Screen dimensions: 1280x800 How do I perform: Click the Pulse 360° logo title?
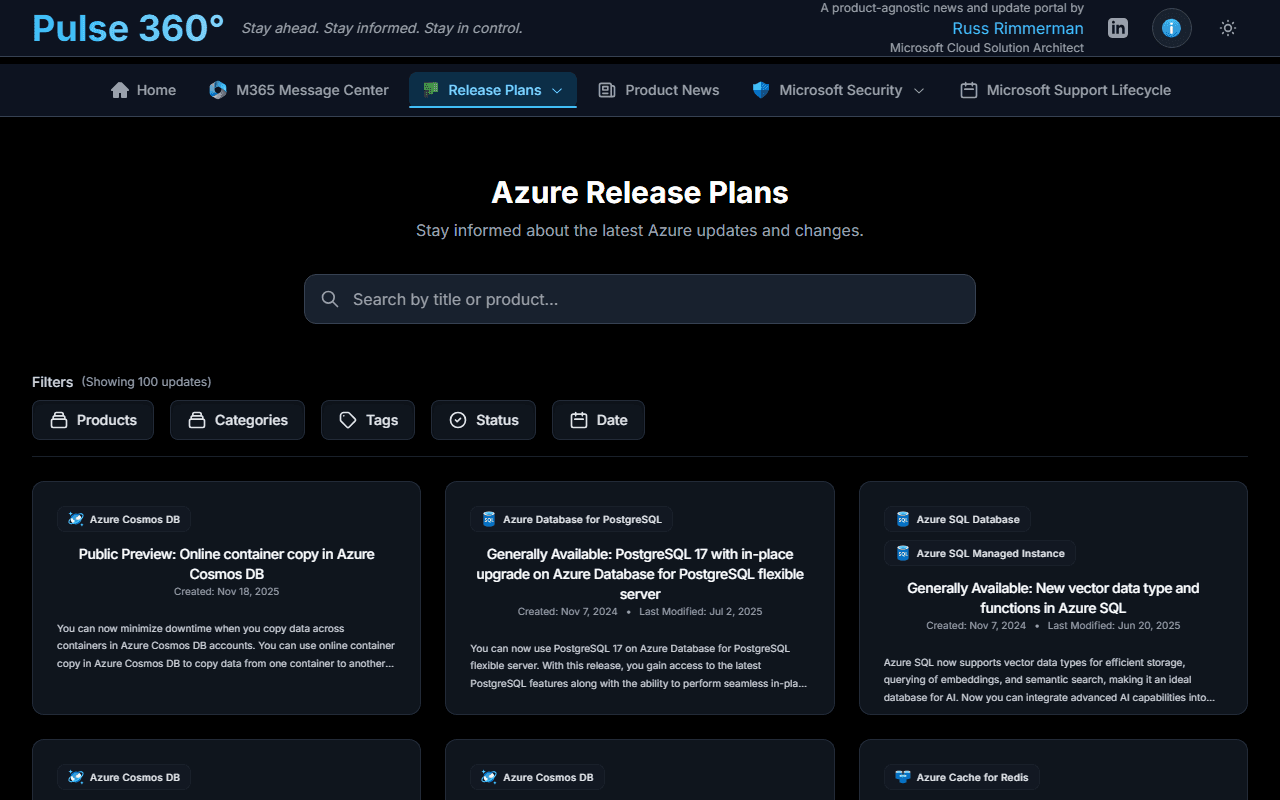point(128,28)
